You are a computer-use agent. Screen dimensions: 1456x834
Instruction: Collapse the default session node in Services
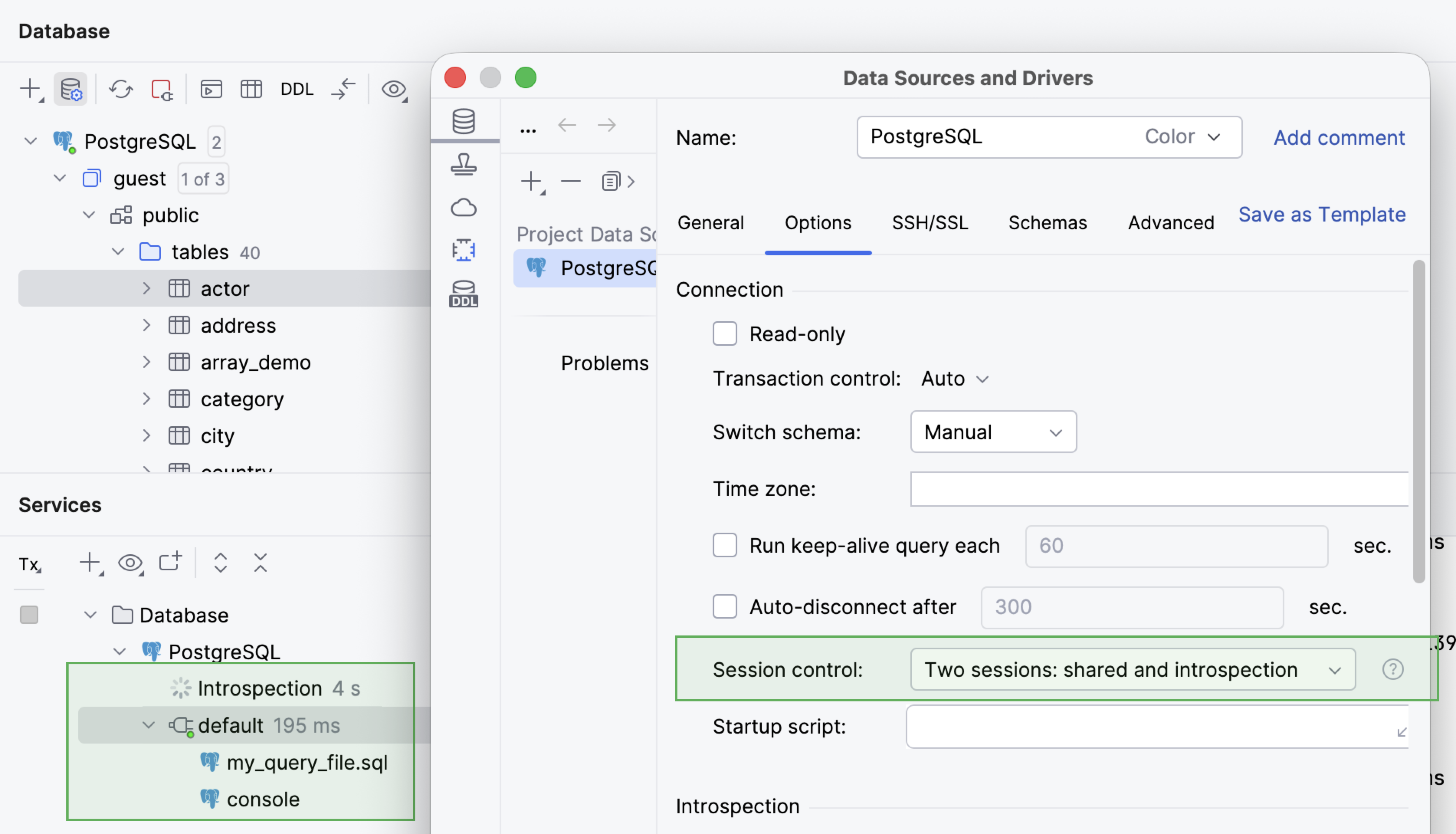click(148, 725)
